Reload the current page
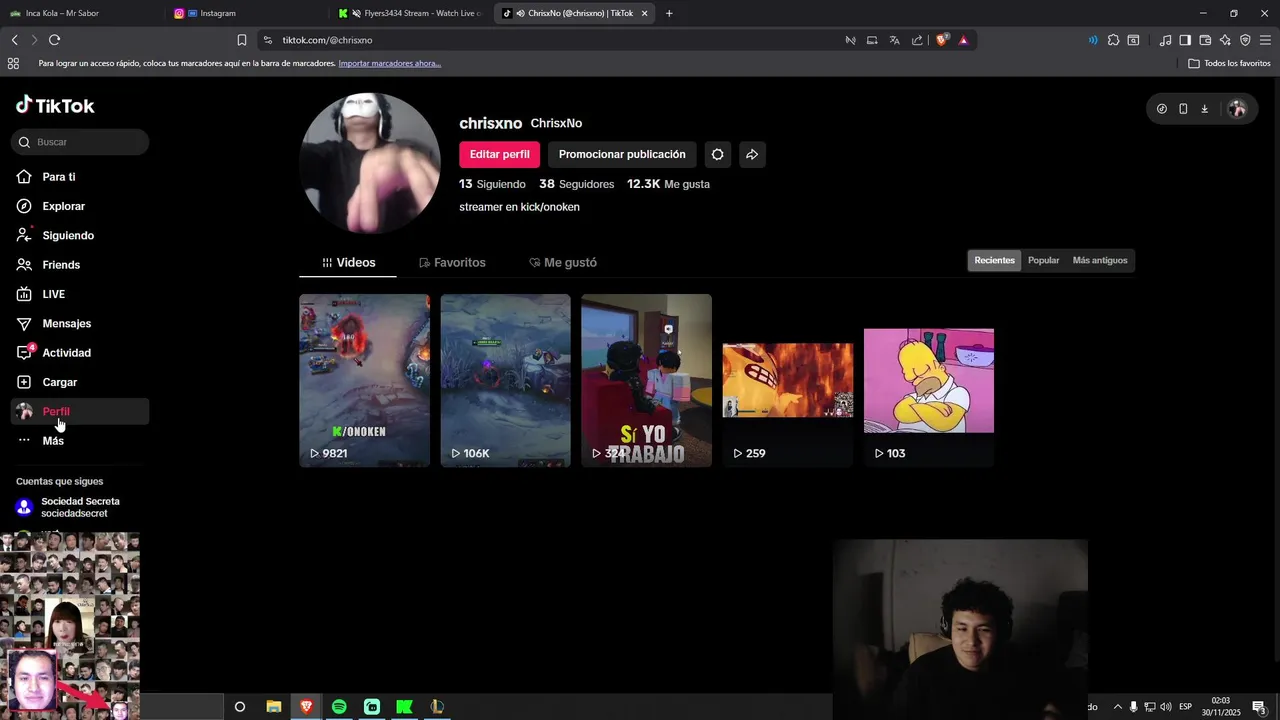Viewport: 1280px width, 720px height. point(54,40)
